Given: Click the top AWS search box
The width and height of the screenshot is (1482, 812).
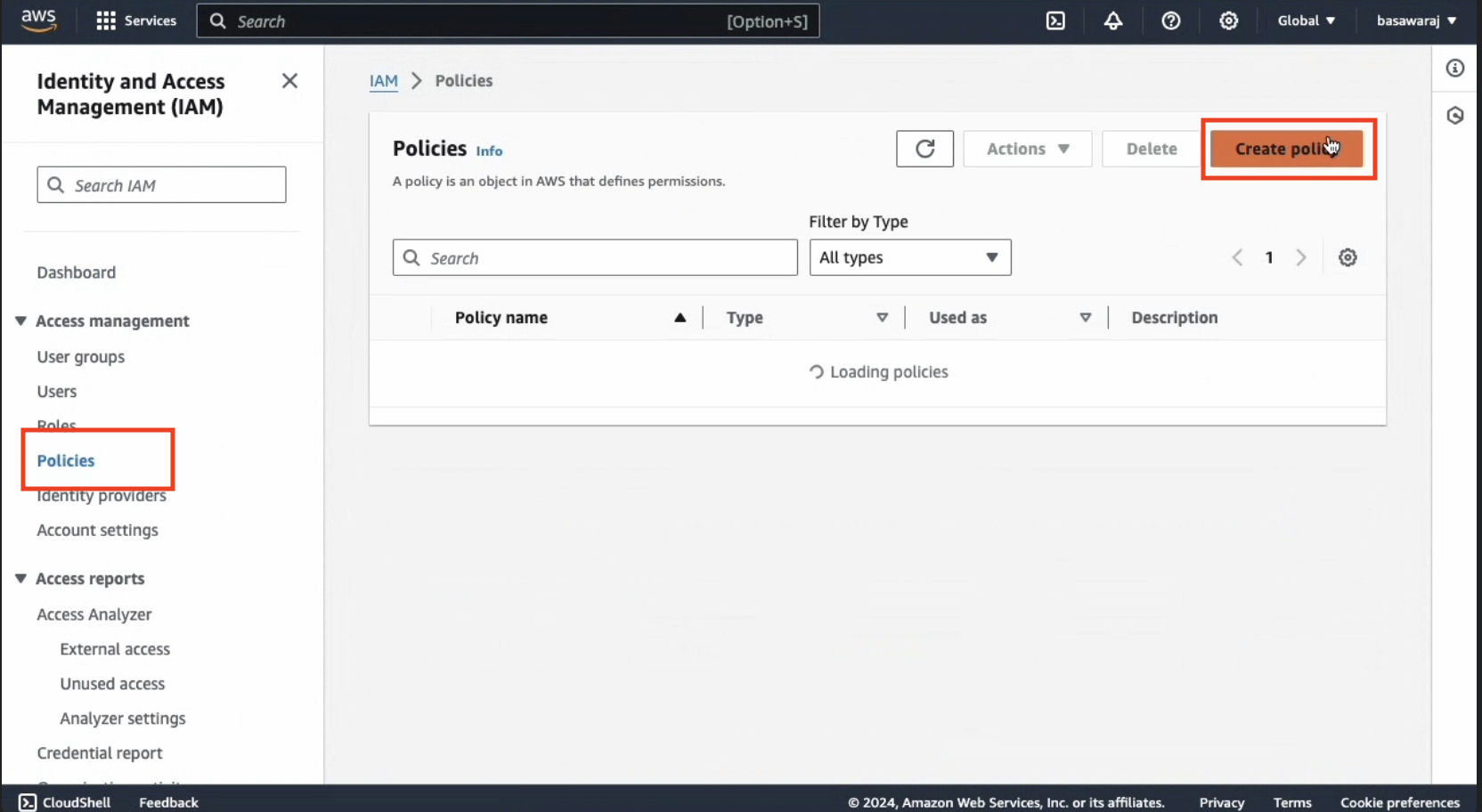Looking at the screenshot, I should click(x=508, y=20).
